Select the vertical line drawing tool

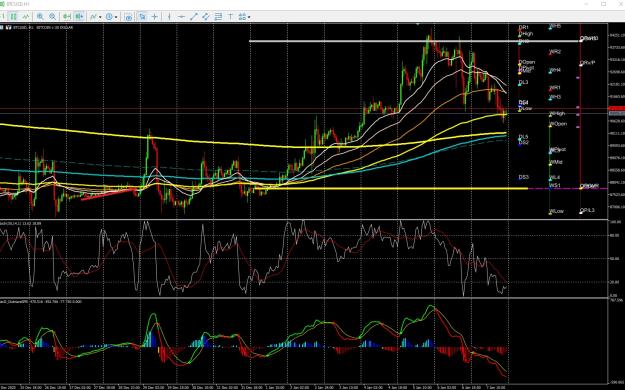point(169,17)
